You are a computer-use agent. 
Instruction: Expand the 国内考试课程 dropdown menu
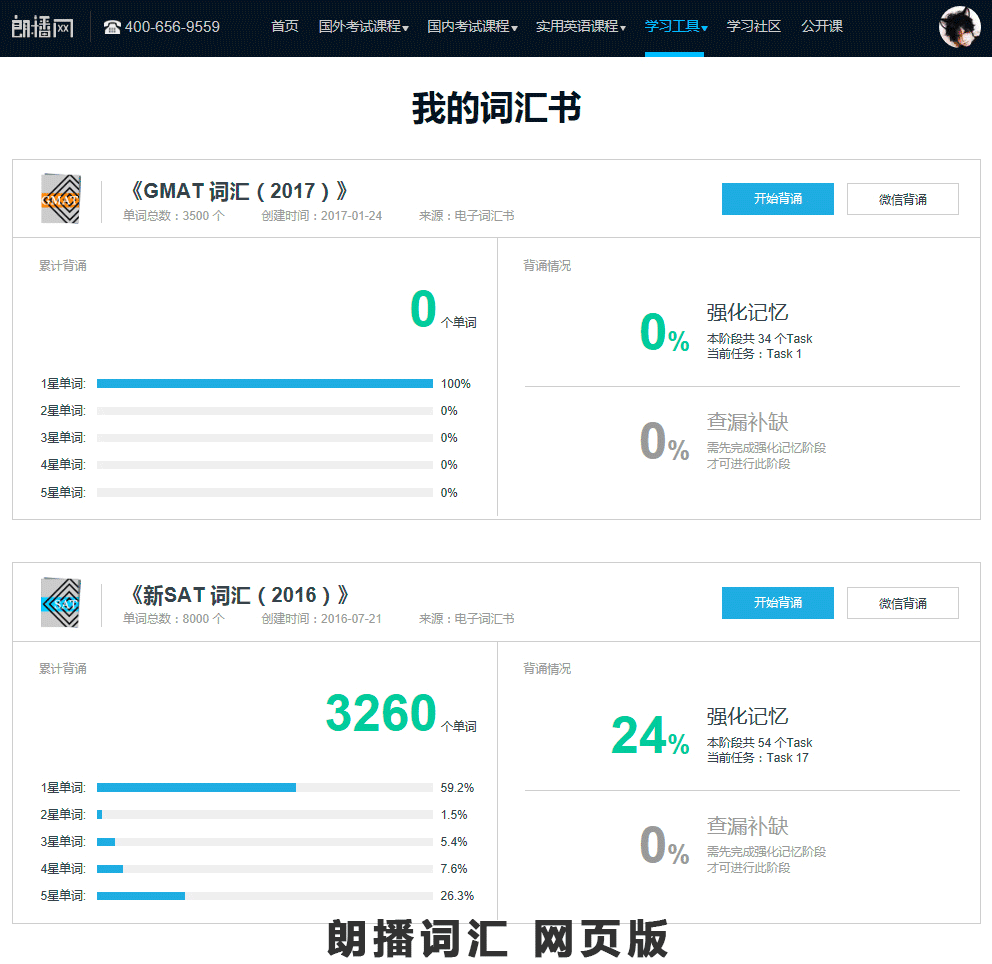tap(472, 27)
